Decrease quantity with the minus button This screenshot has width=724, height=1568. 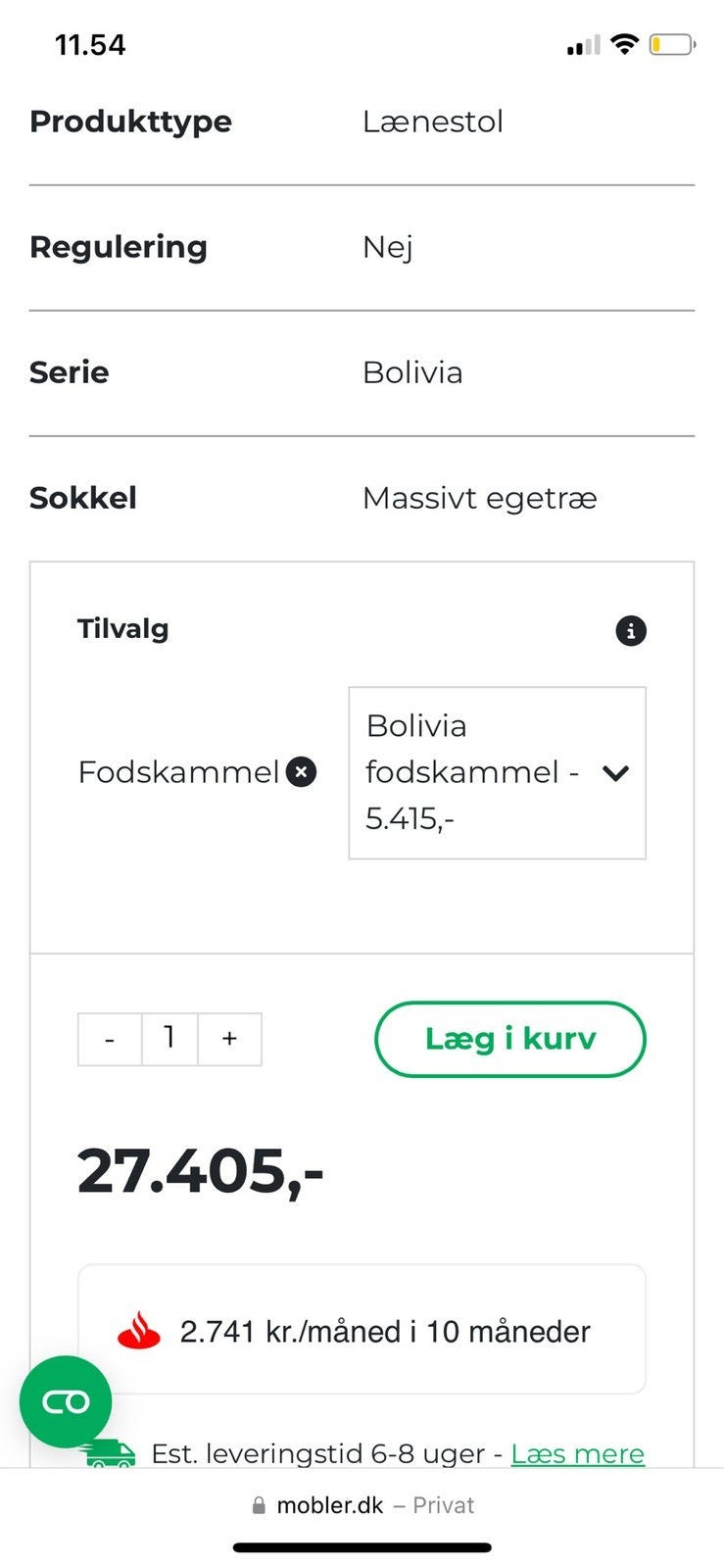tap(110, 1039)
